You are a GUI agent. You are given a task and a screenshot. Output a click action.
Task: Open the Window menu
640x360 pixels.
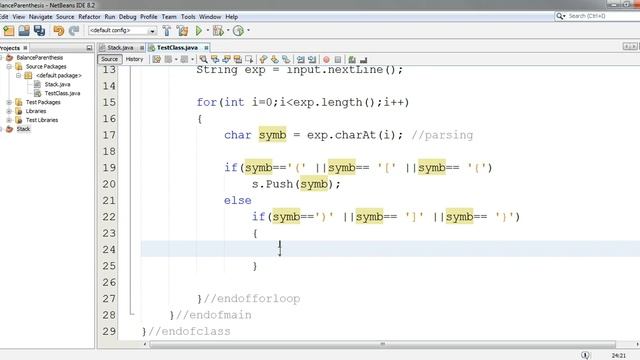(210, 17)
